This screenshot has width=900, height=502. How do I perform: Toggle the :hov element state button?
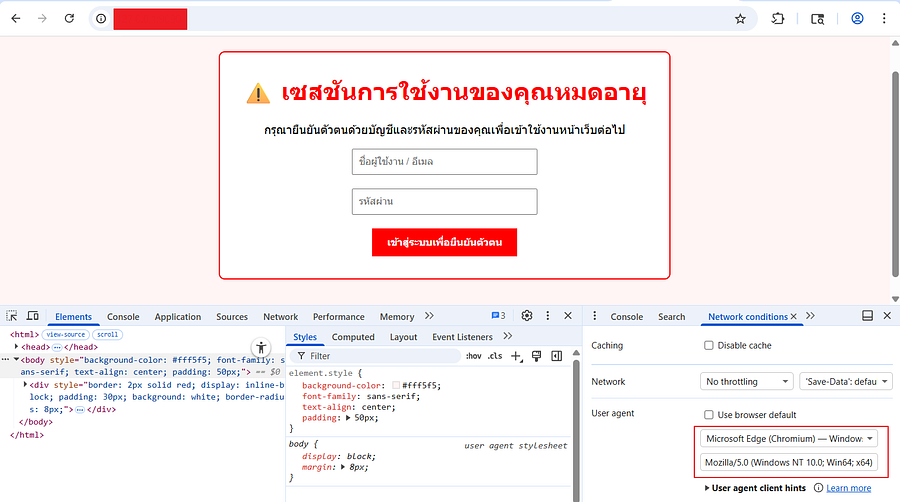click(474, 356)
